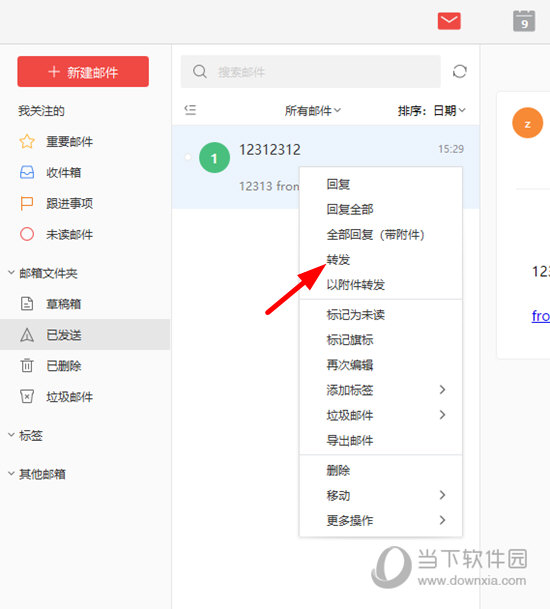Click the blue fro link in reading pane
Screen dimensions: 550x609
click(x=541, y=316)
